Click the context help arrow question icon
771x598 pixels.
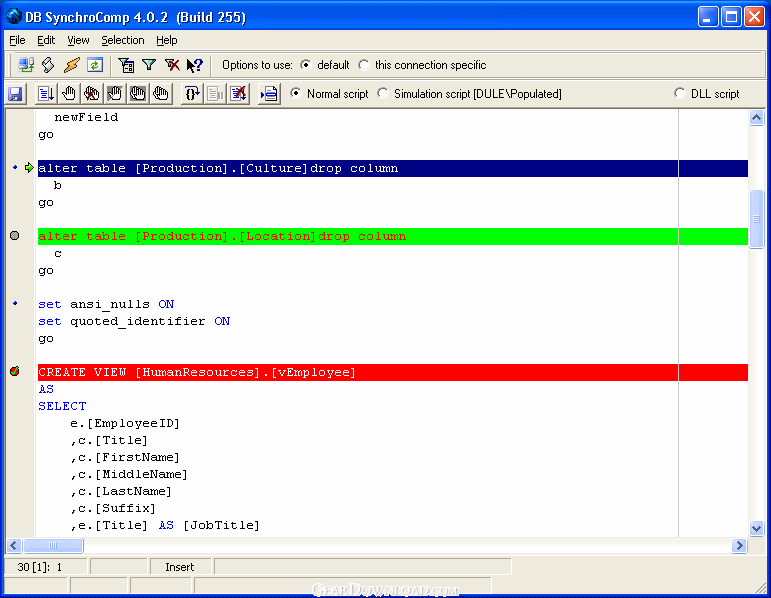[x=195, y=65]
